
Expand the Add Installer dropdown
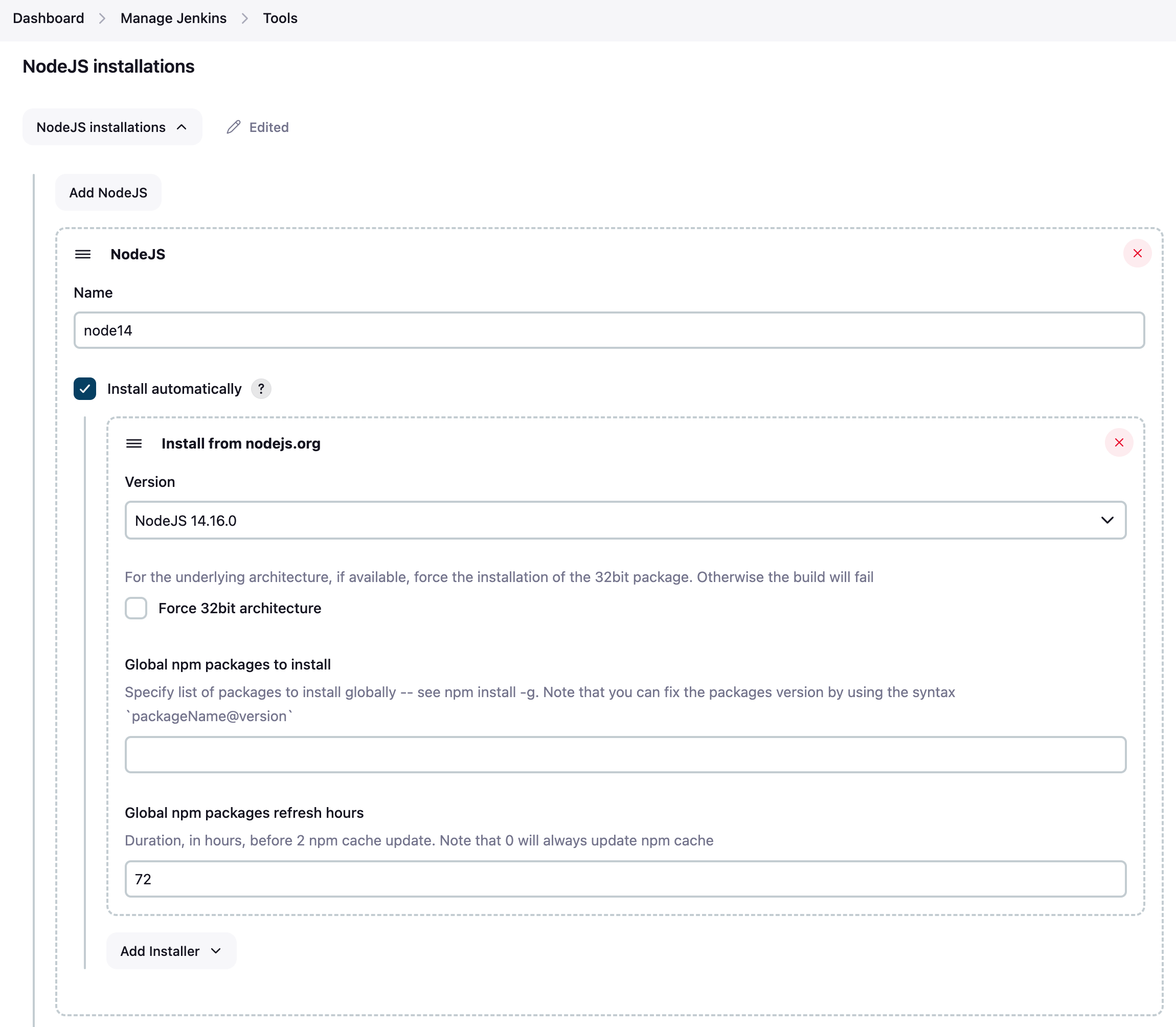(x=171, y=951)
